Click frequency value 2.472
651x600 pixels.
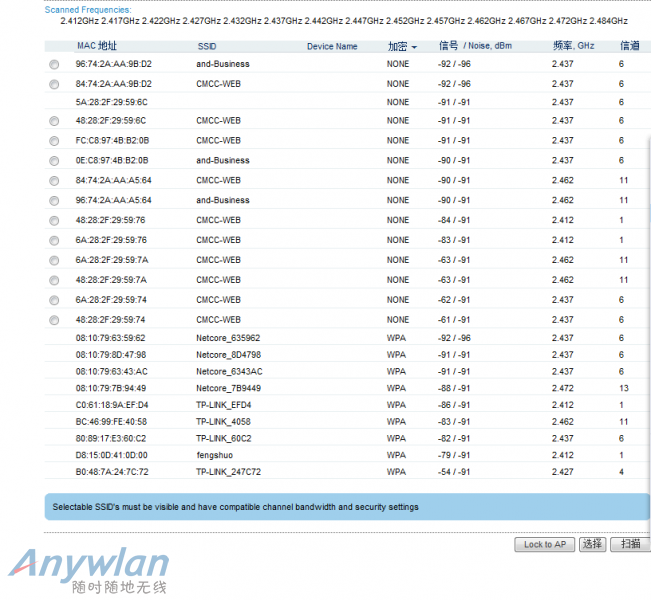tap(563, 388)
